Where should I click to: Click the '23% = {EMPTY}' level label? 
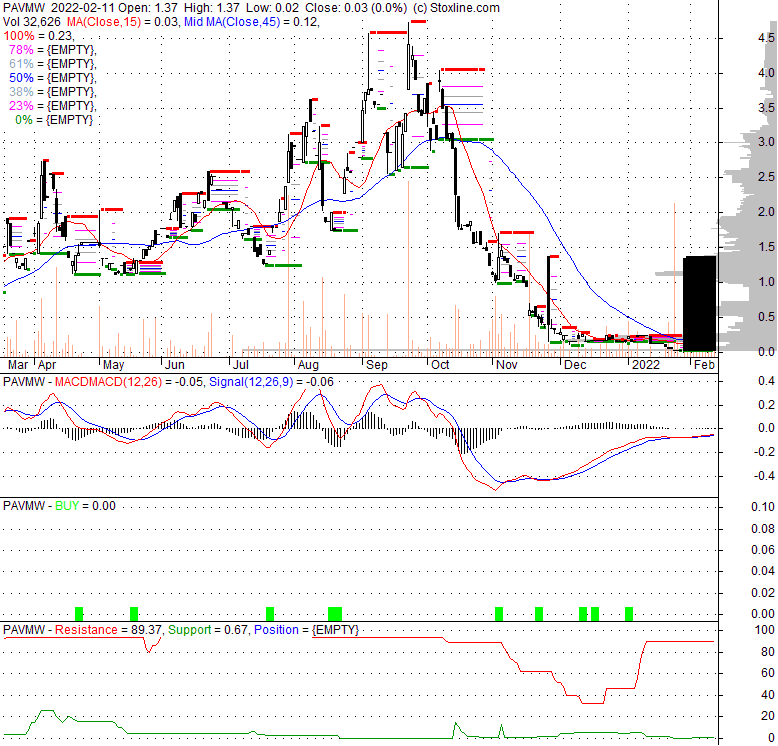pyautogui.click(x=52, y=106)
